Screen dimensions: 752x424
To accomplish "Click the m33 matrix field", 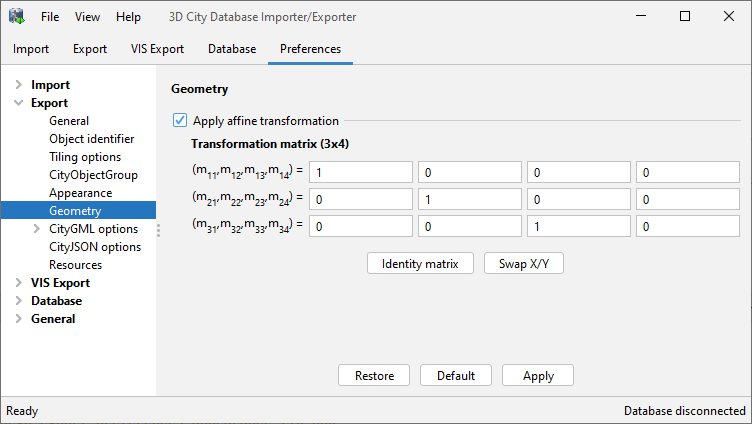I will [579, 226].
